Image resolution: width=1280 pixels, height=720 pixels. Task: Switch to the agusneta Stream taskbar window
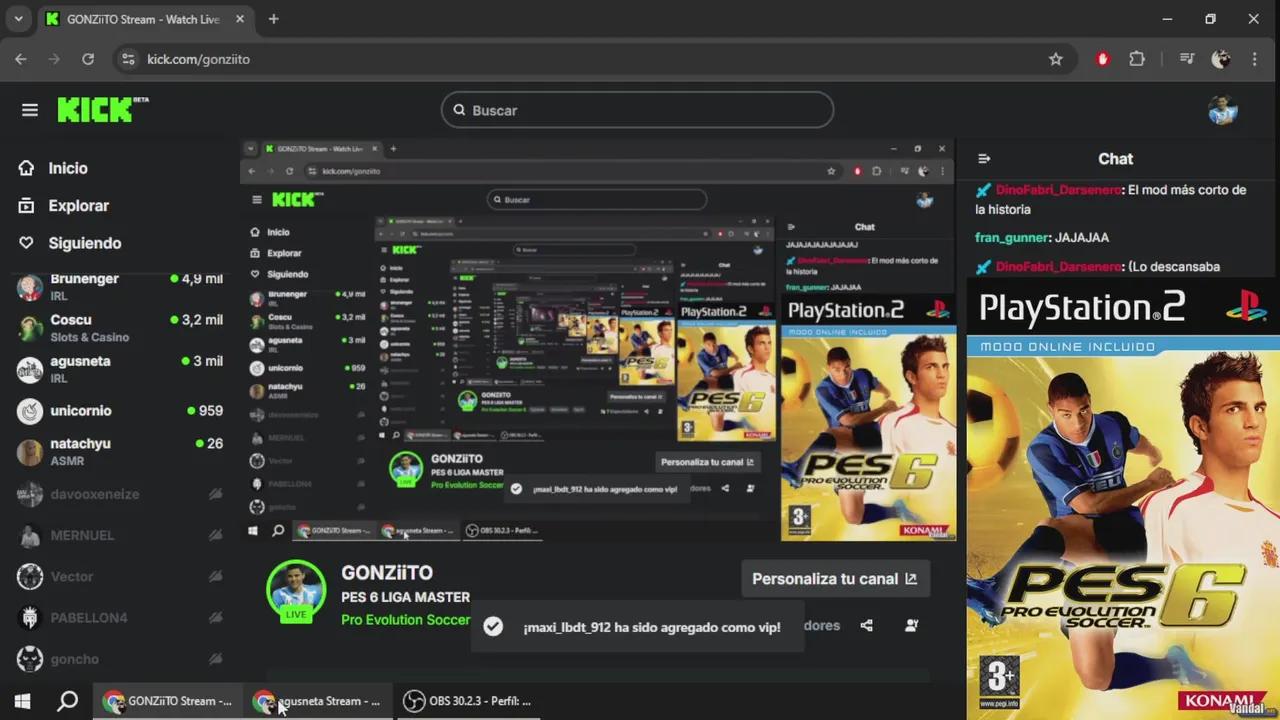click(317, 701)
